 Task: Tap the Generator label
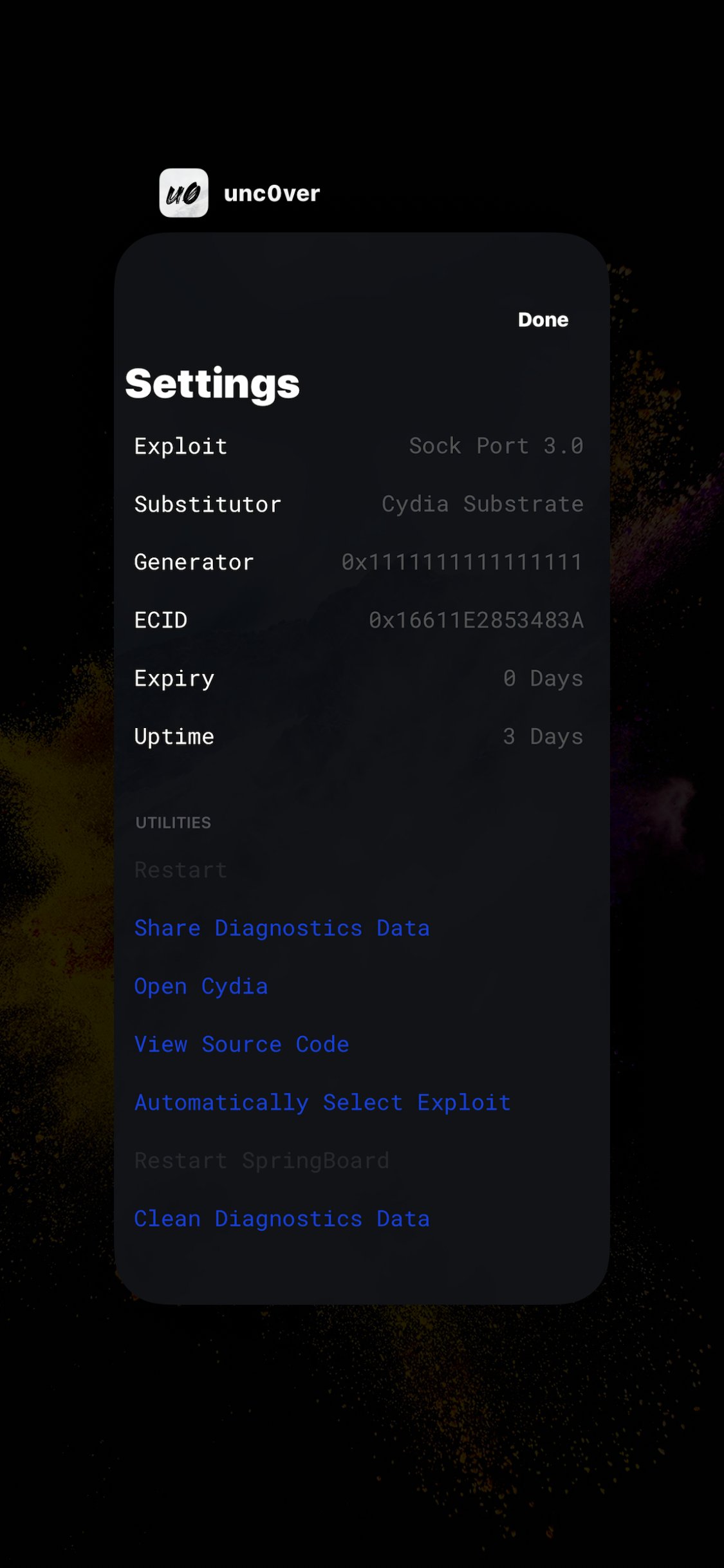click(x=194, y=563)
